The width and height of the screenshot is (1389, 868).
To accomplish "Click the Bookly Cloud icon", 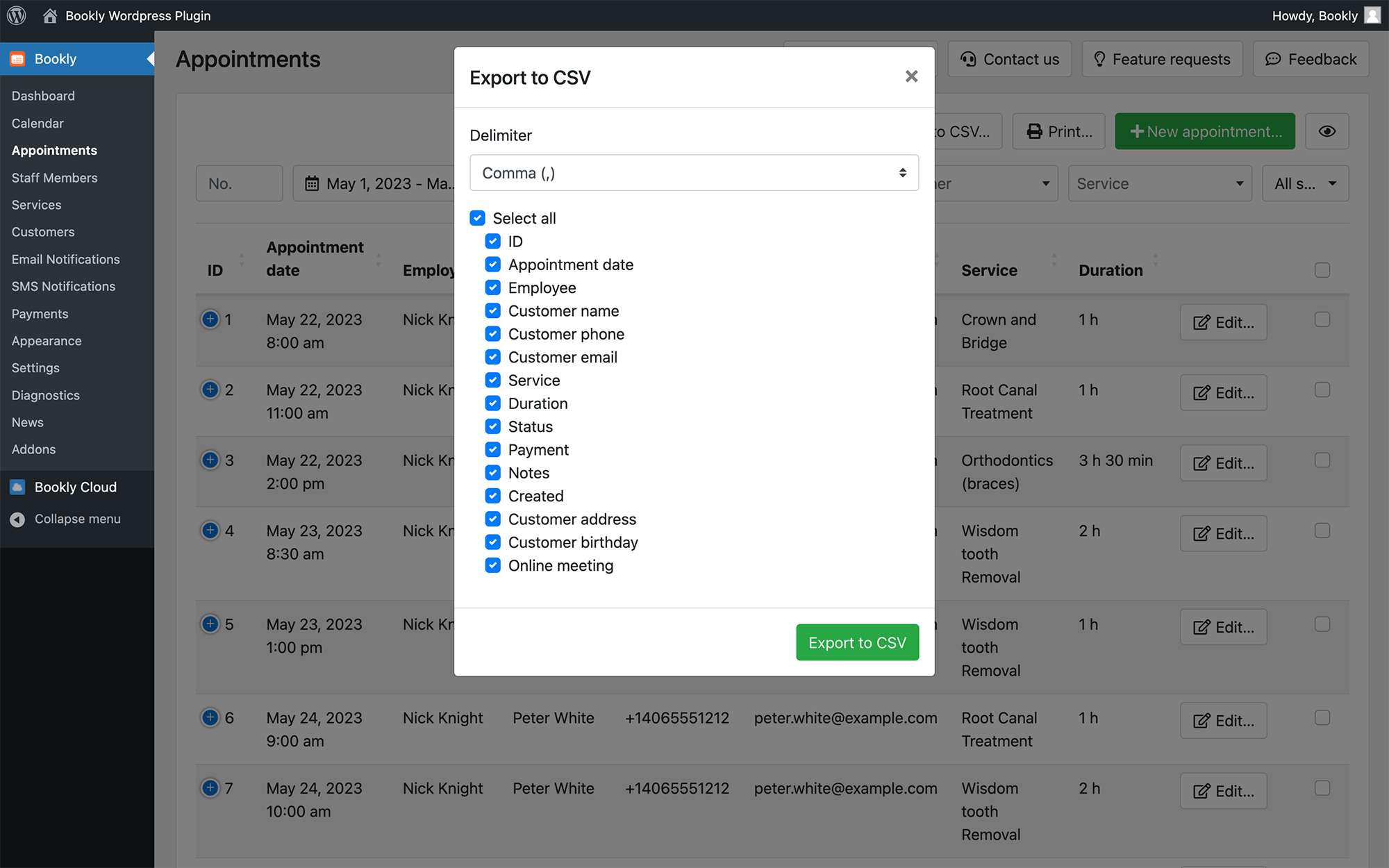I will [x=17, y=487].
